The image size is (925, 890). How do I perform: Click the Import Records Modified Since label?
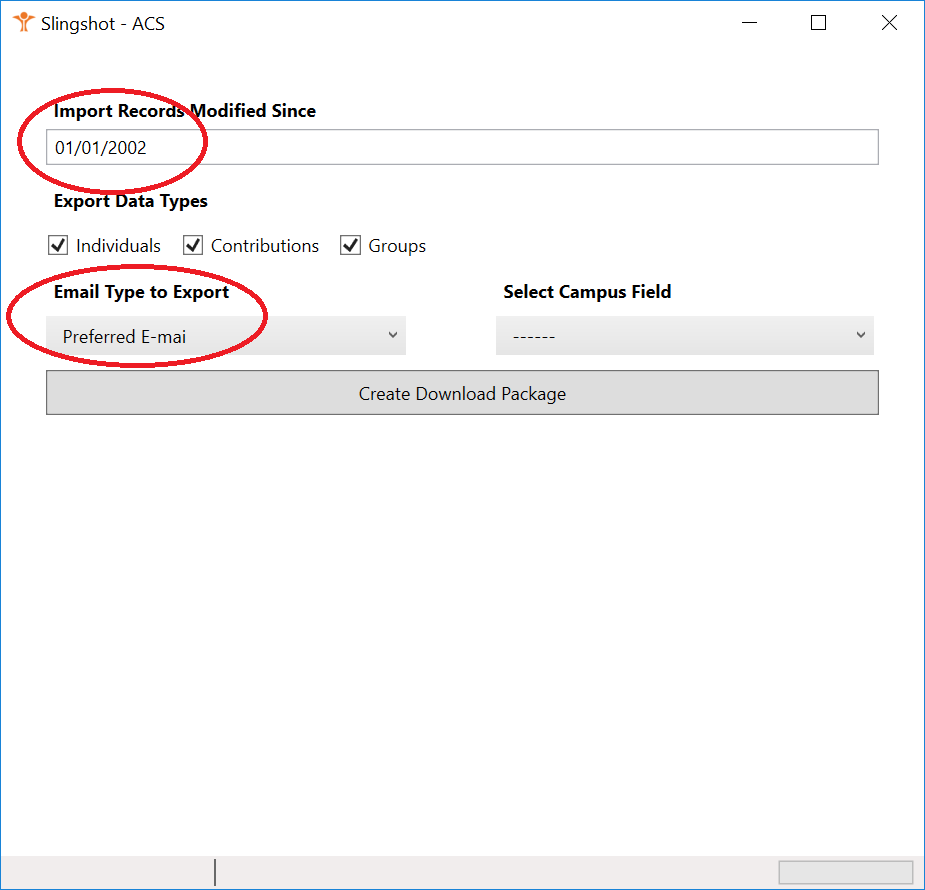[185, 111]
